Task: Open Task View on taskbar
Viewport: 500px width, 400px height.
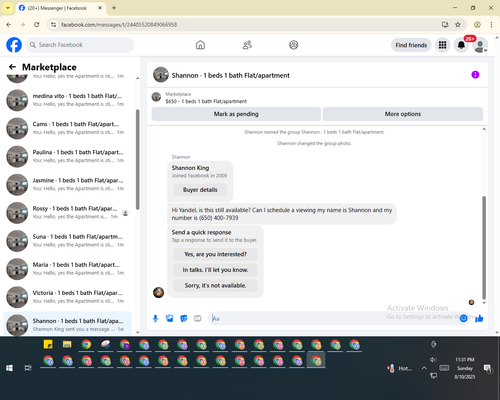Action: pyautogui.click(x=28, y=368)
